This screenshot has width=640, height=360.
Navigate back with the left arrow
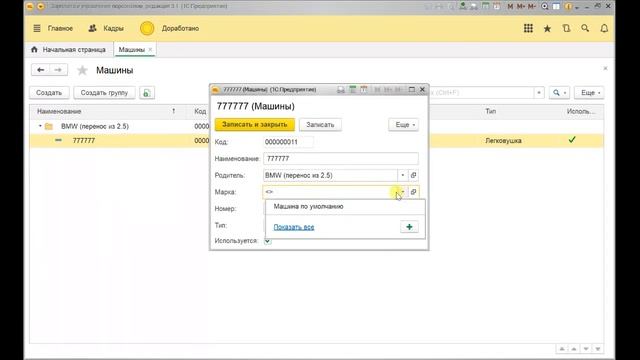(40, 70)
